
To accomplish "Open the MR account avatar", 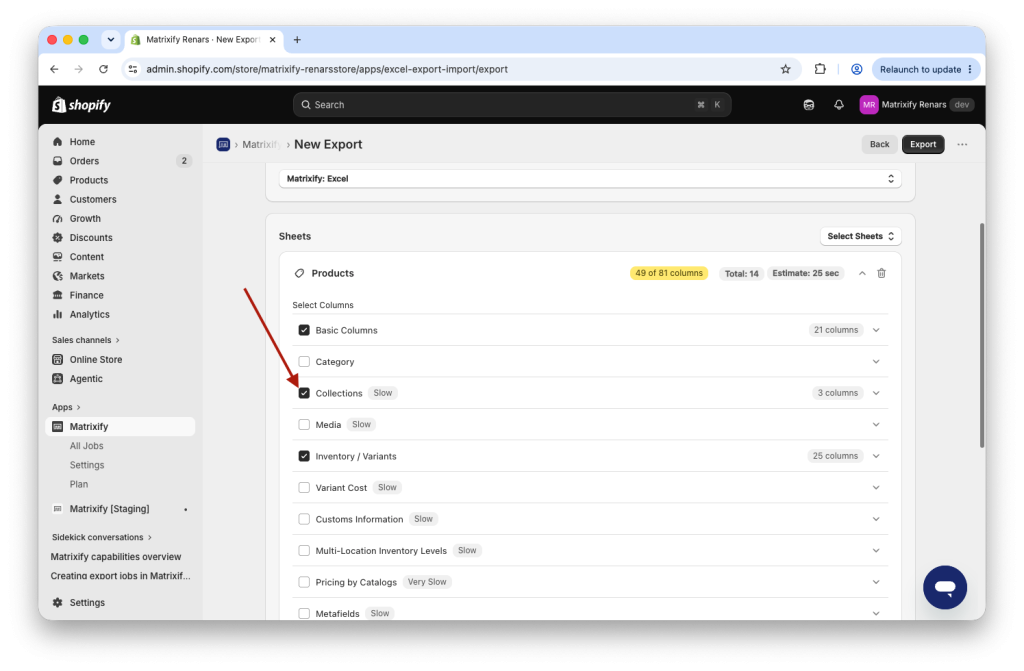I will tap(869, 105).
